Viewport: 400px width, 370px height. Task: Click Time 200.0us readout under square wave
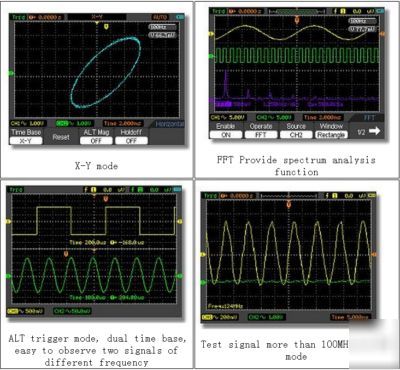[87, 242]
